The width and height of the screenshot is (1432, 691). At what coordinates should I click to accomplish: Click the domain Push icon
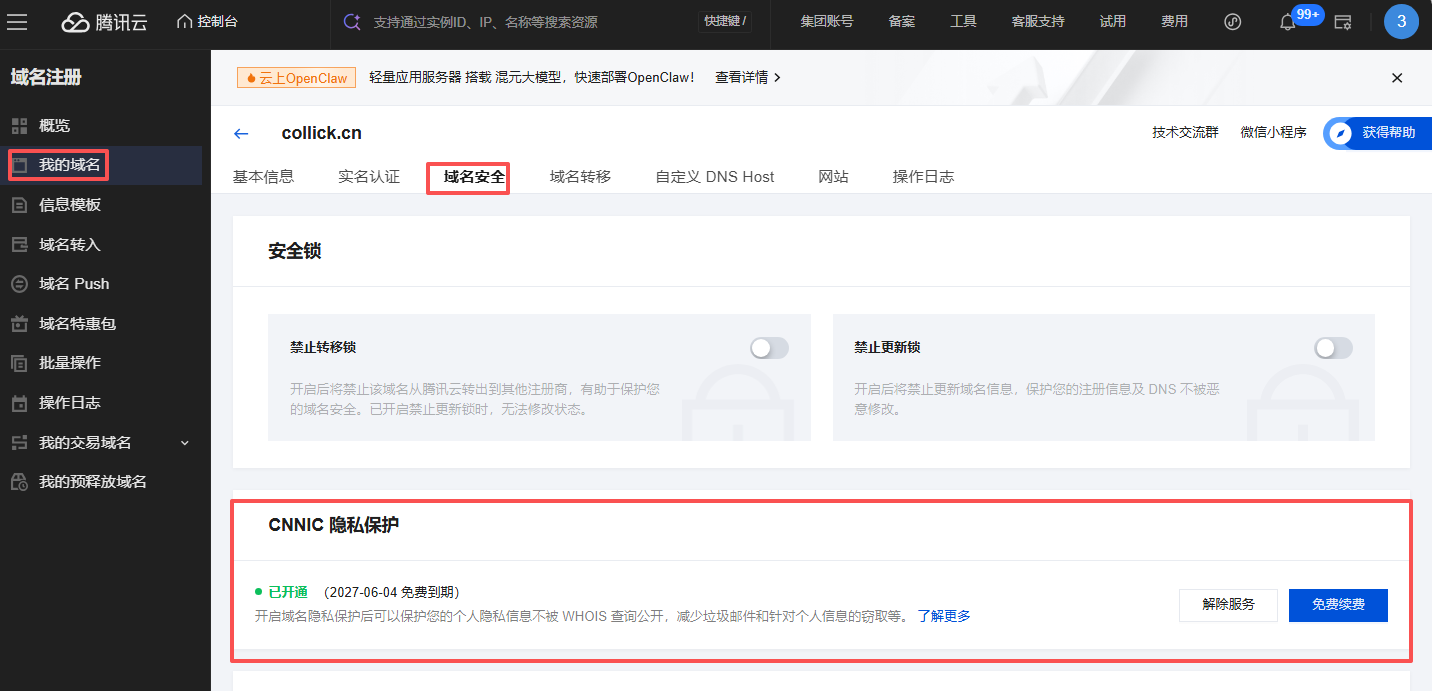19,284
